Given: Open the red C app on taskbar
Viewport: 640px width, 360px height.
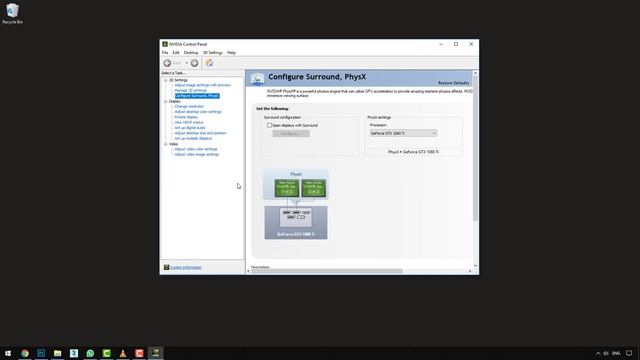Looking at the screenshot, I should point(139,353).
